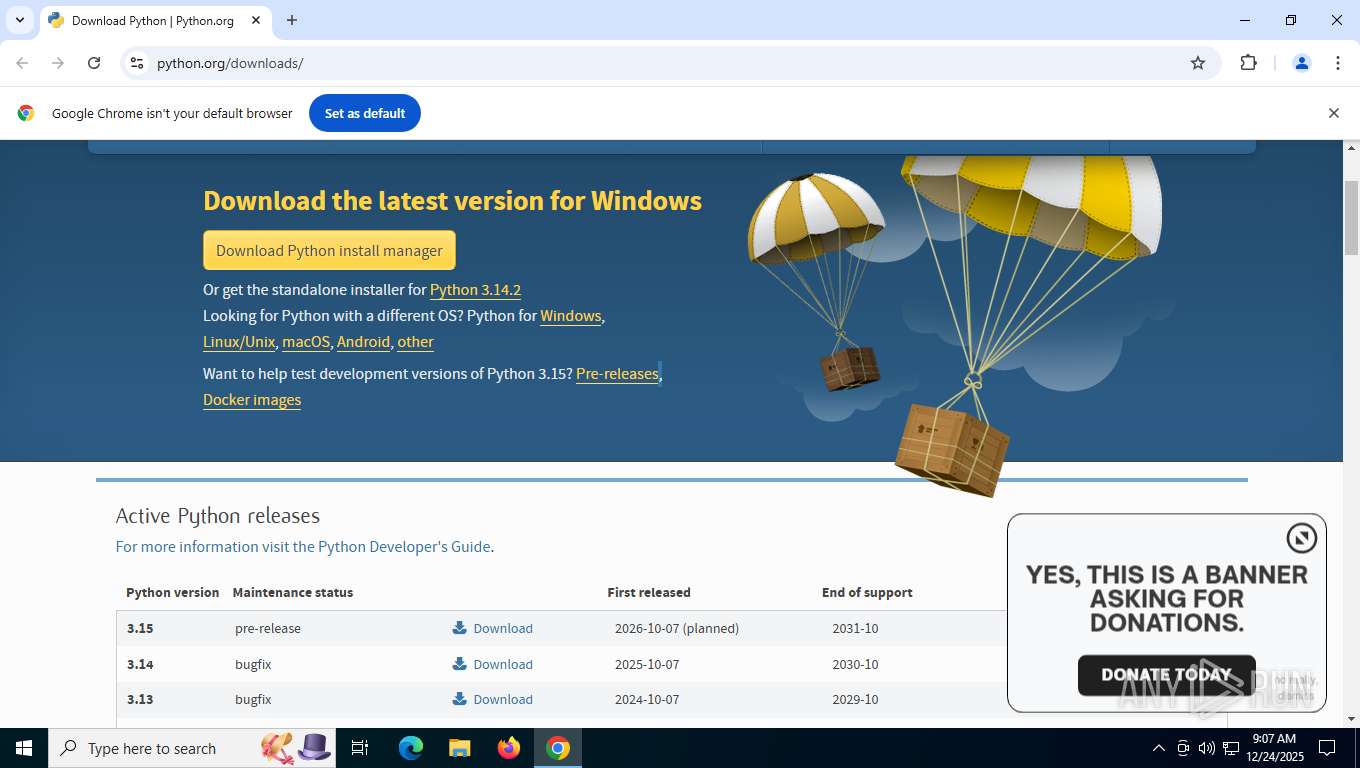This screenshot has height=768, width=1360.
Task: Open the Linux/Unix downloads link
Action: coord(239,342)
